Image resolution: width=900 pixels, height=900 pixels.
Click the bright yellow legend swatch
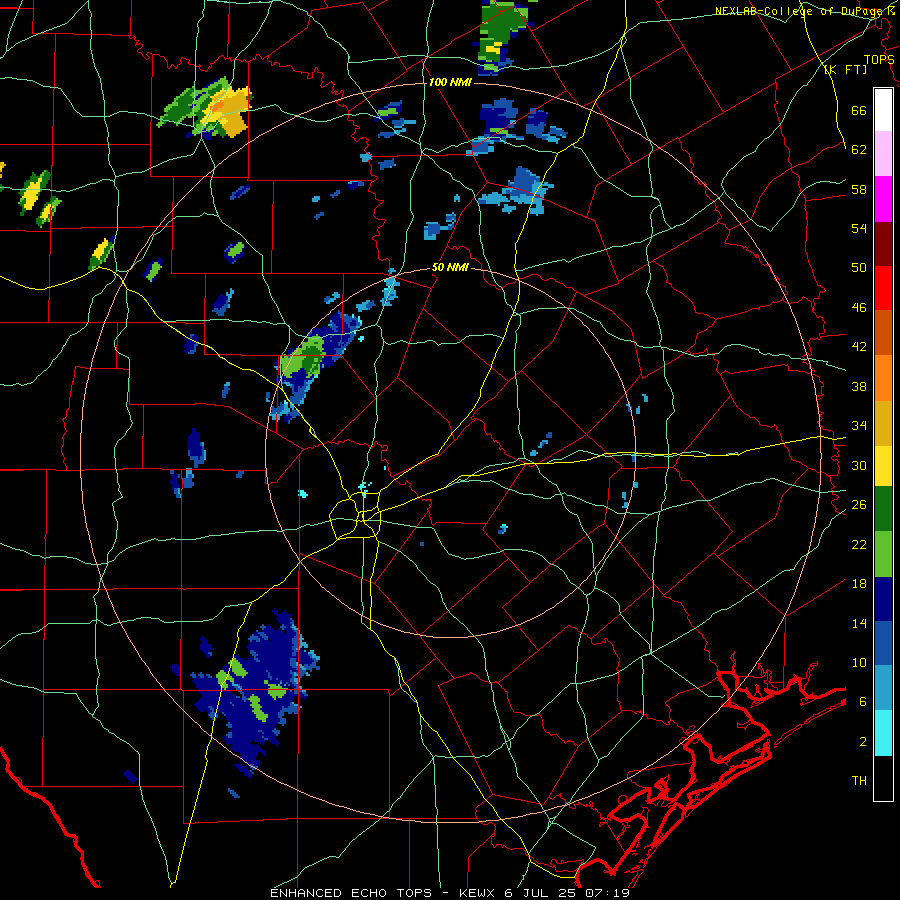[x=883, y=466]
